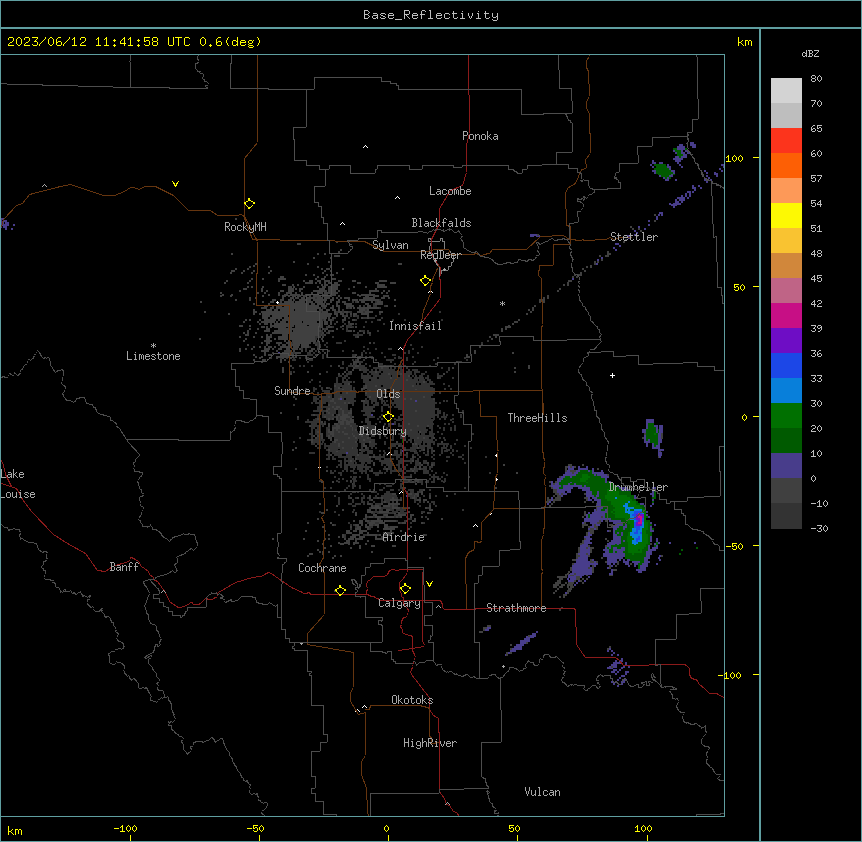Click the yellow V marker northeast of Calgary
The image size is (862, 842).
[x=429, y=584]
